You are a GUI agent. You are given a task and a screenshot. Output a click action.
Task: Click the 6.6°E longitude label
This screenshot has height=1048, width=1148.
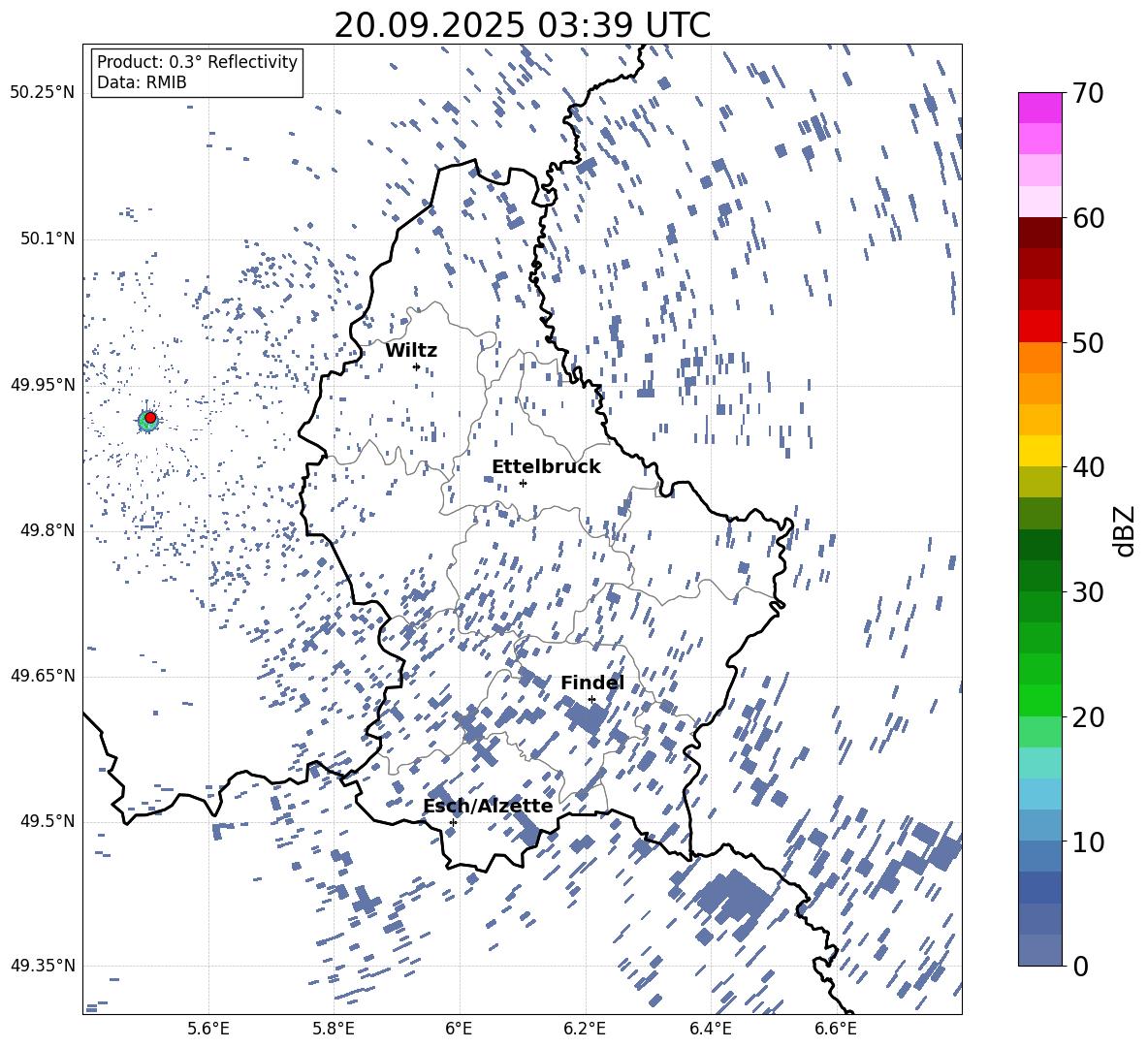coord(836,1029)
